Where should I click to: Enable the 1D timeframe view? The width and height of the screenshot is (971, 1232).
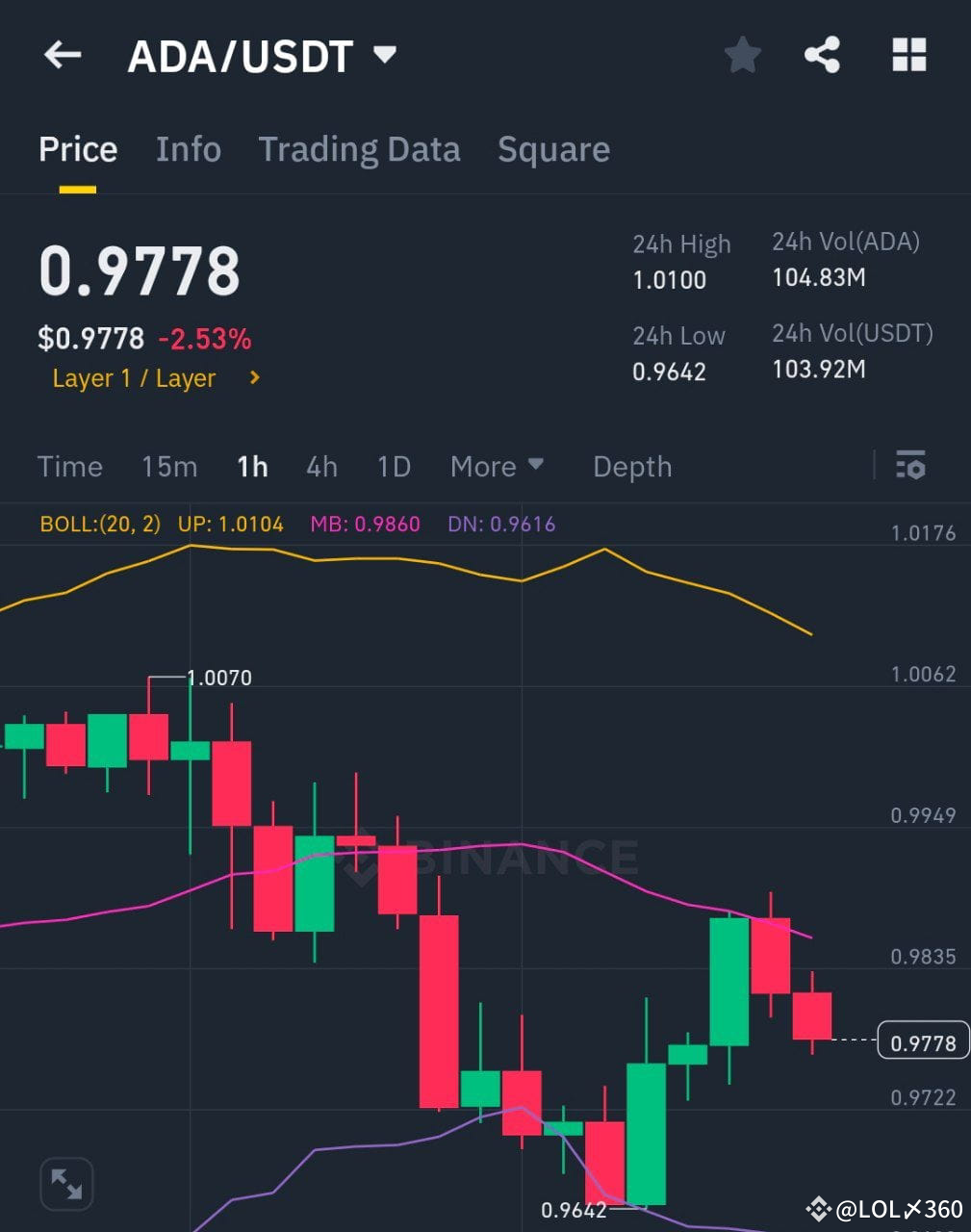[393, 466]
